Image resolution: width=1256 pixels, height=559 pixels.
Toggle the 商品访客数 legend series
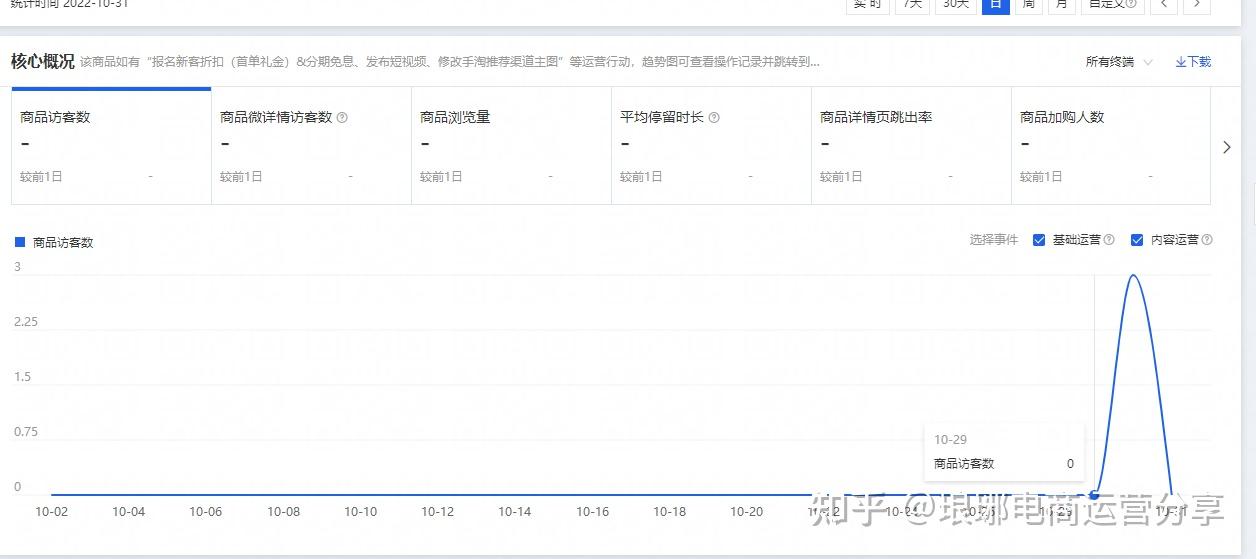click(x=54, y=242)
